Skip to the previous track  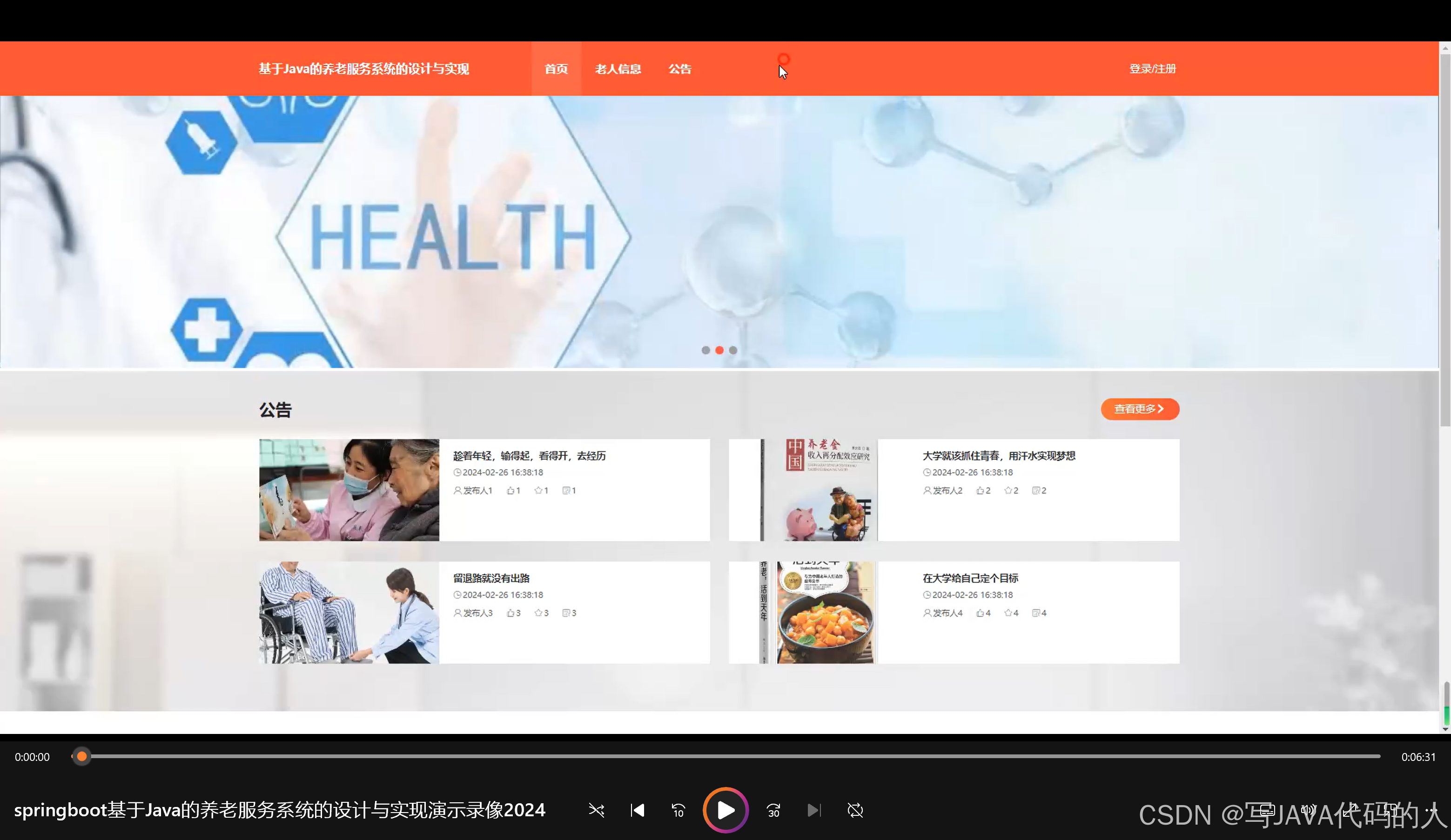(x=638, y=810)
